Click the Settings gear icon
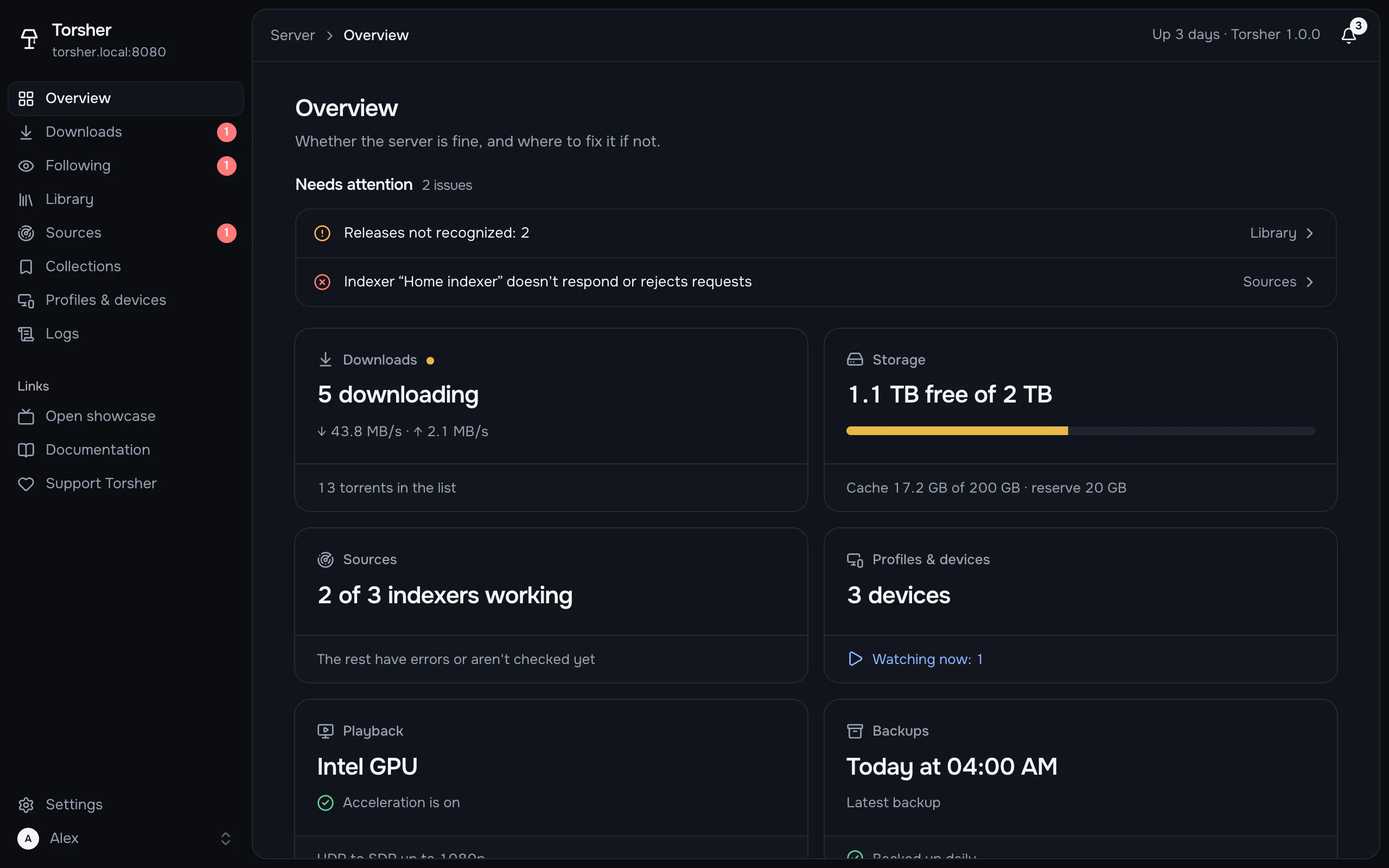This screenshot has width=1389, height=868. pos(26,805)
